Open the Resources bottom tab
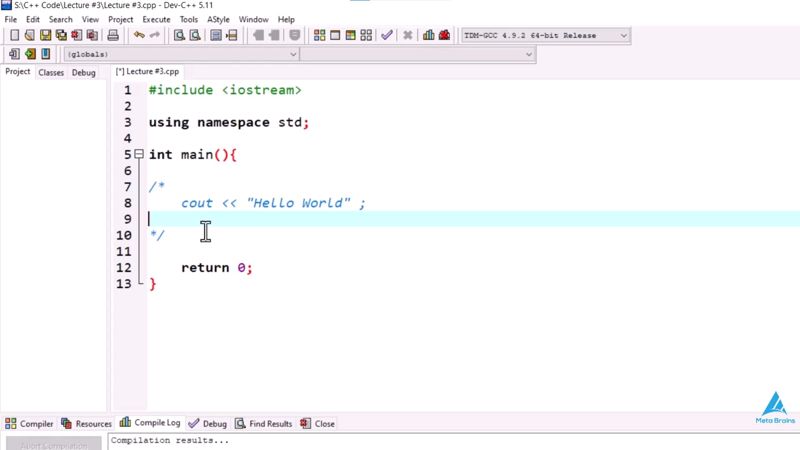The height and width of the screenshot is (450, 800). coord(86,423)
